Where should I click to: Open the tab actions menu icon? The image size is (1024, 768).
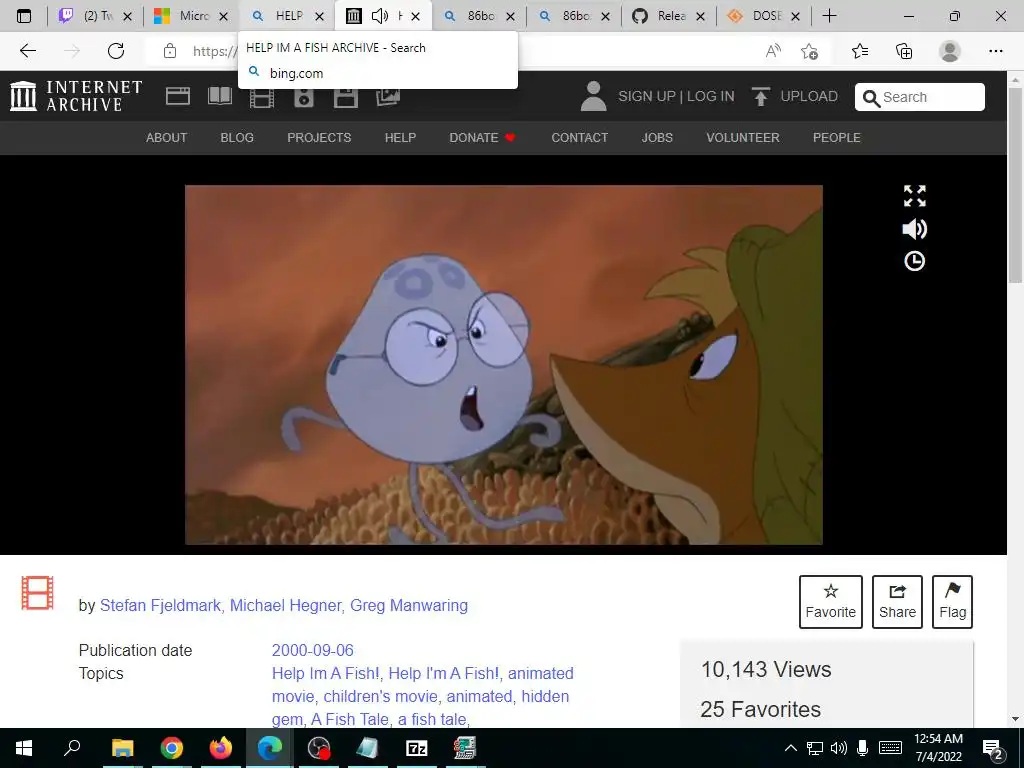click(x=24, y=16)
